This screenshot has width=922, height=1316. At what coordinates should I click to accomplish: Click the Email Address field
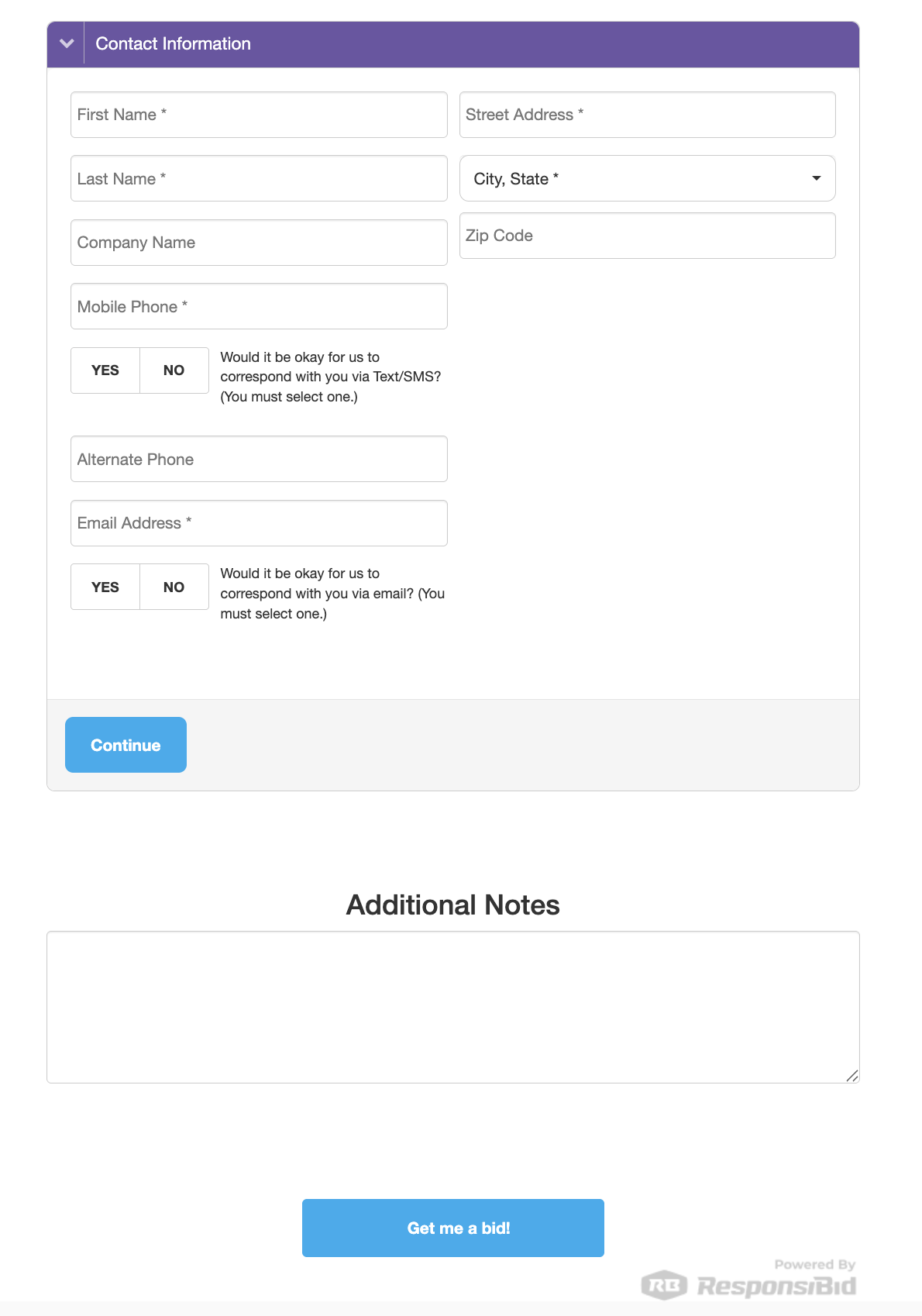click(259, 523)
